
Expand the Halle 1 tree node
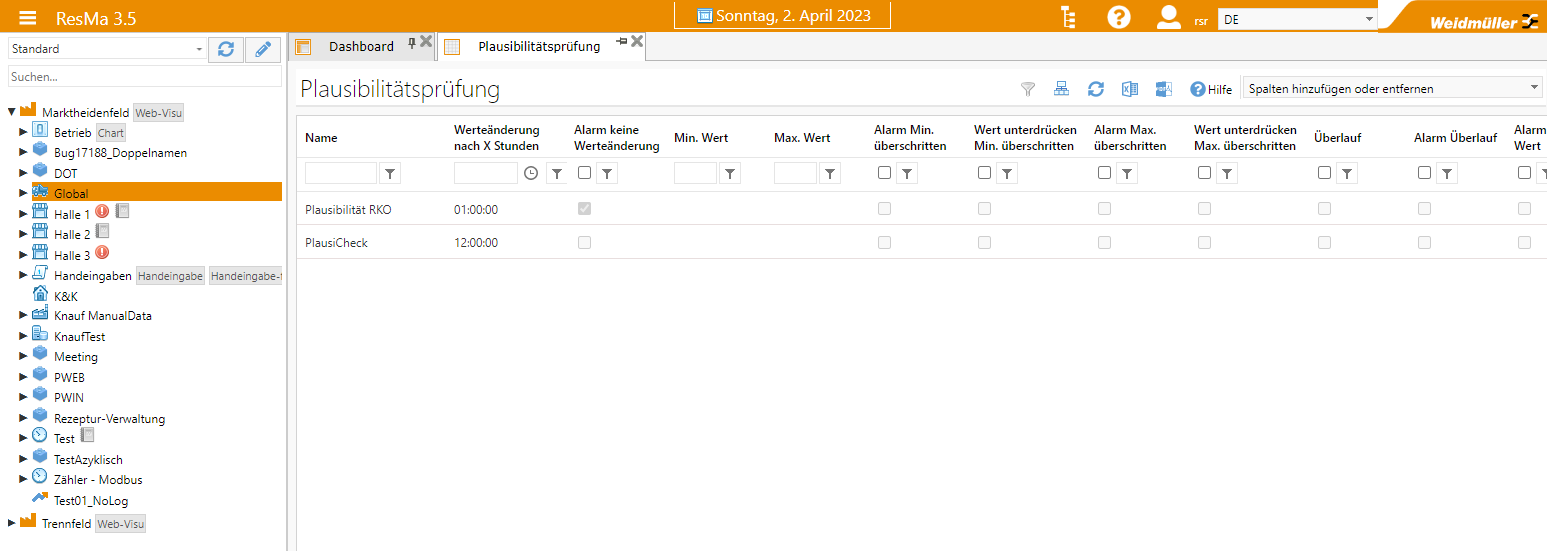coord(24,214)
